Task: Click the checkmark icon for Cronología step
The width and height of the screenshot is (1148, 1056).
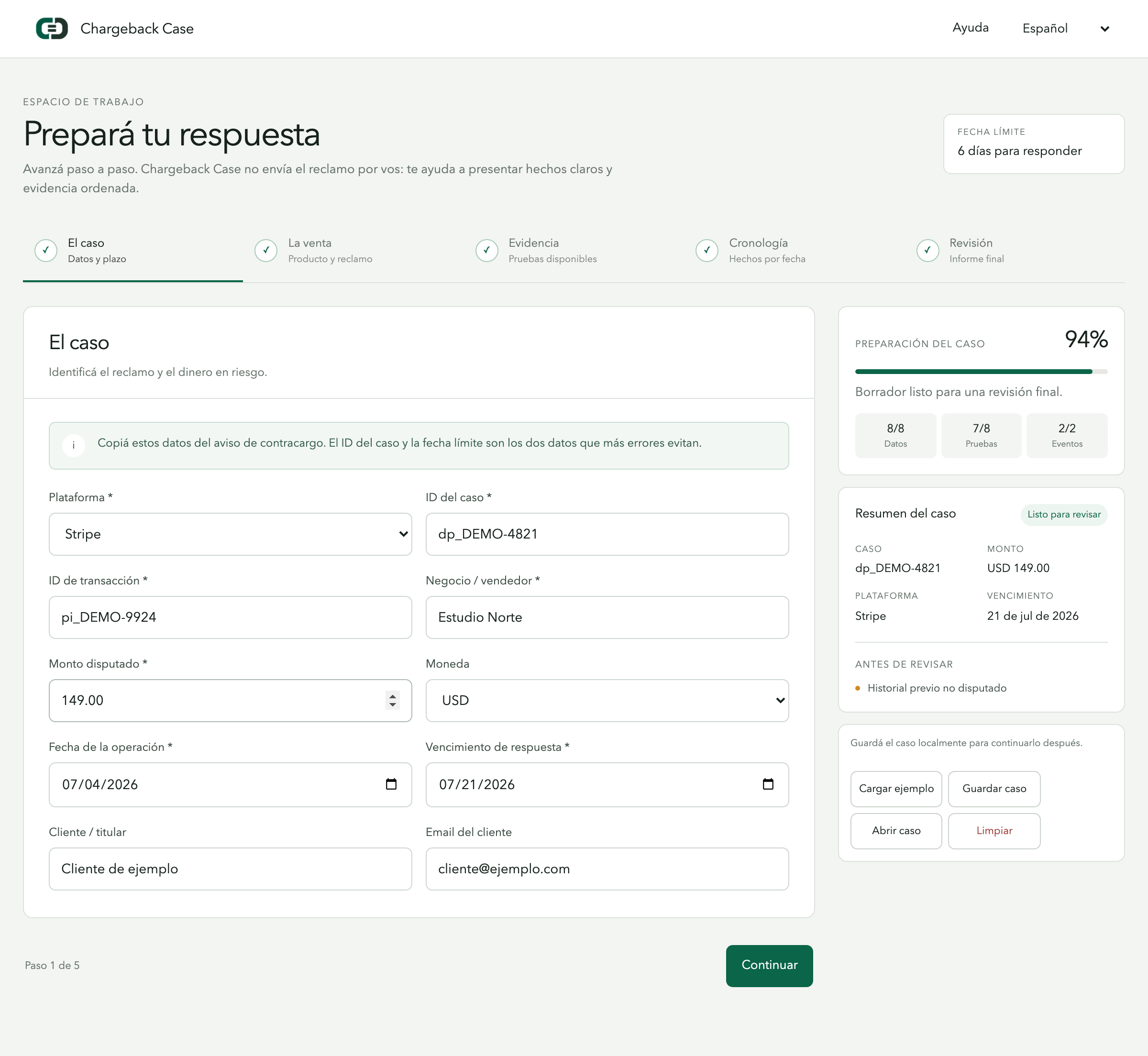Action: (707, 250)
